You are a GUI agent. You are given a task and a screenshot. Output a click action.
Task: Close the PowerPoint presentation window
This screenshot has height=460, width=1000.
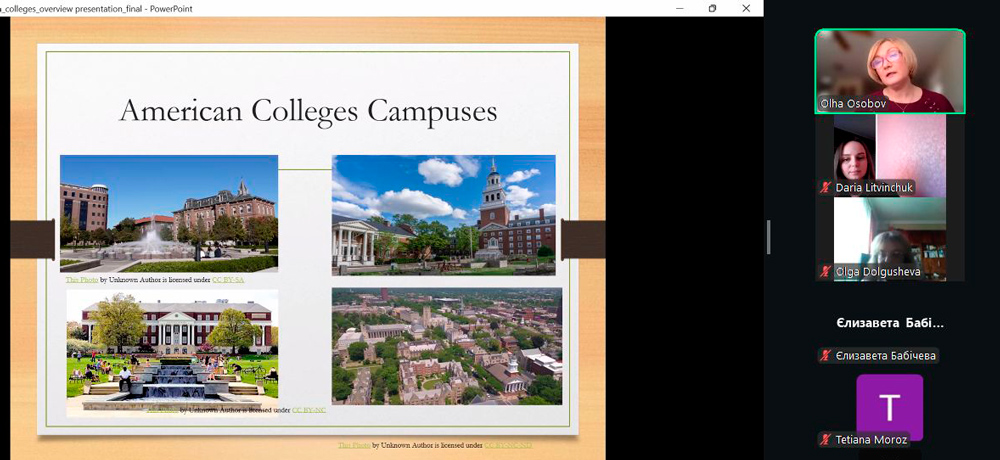(746, 8)
